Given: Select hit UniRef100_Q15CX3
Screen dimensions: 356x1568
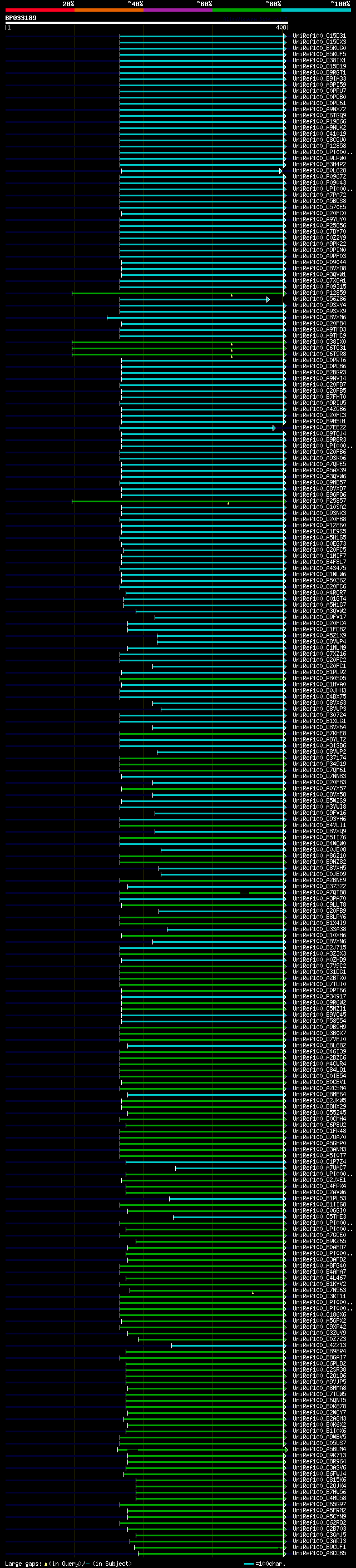Looking at the screenshot, I should (x=319, y=42).
